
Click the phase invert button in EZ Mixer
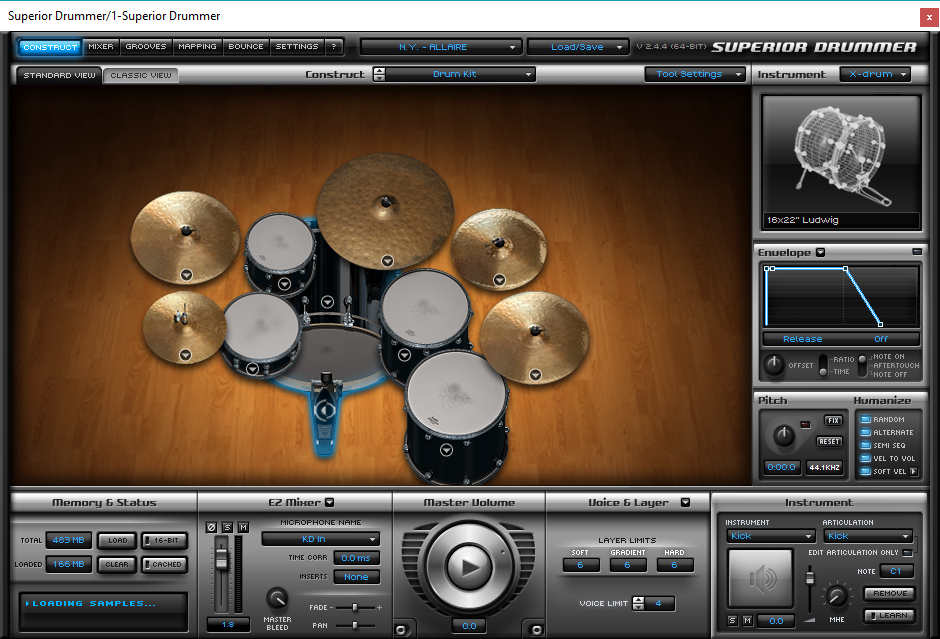click(211, 527)
